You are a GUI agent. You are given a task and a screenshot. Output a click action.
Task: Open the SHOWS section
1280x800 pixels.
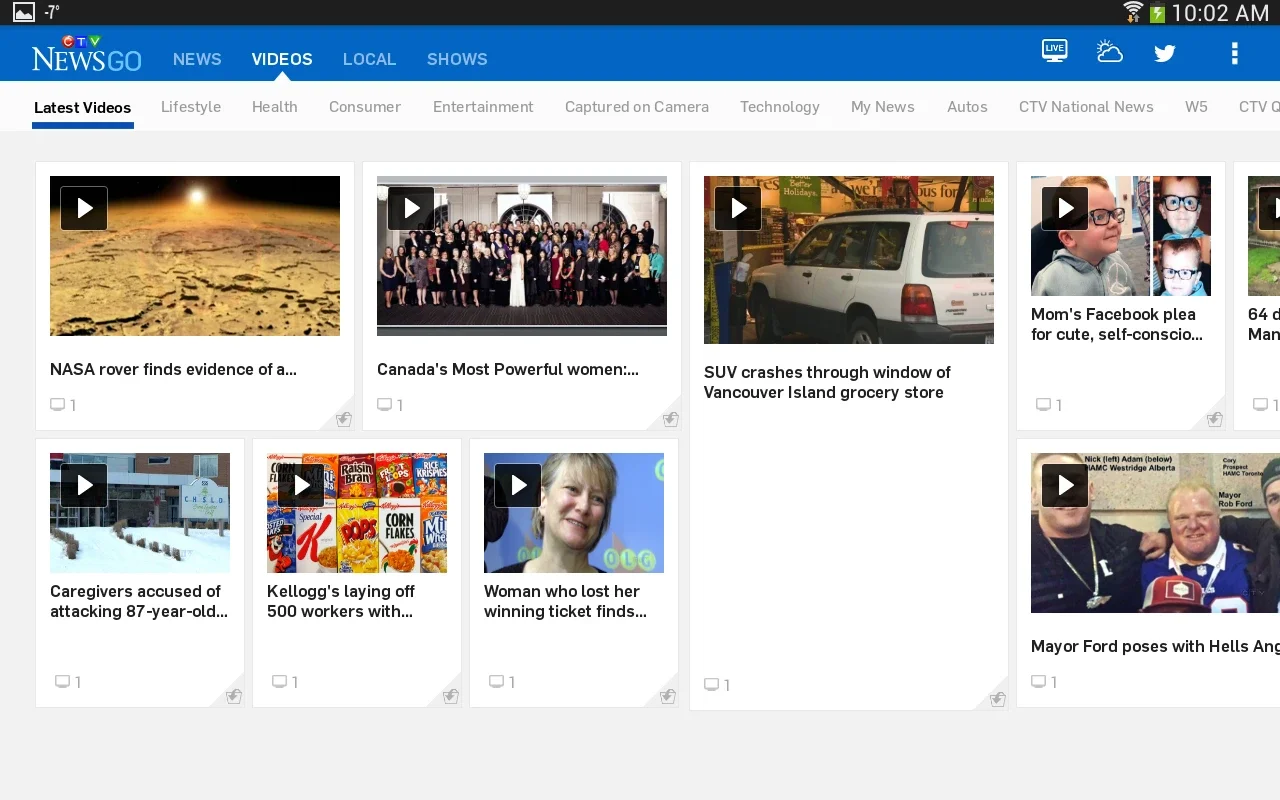[x=457, y=59]
